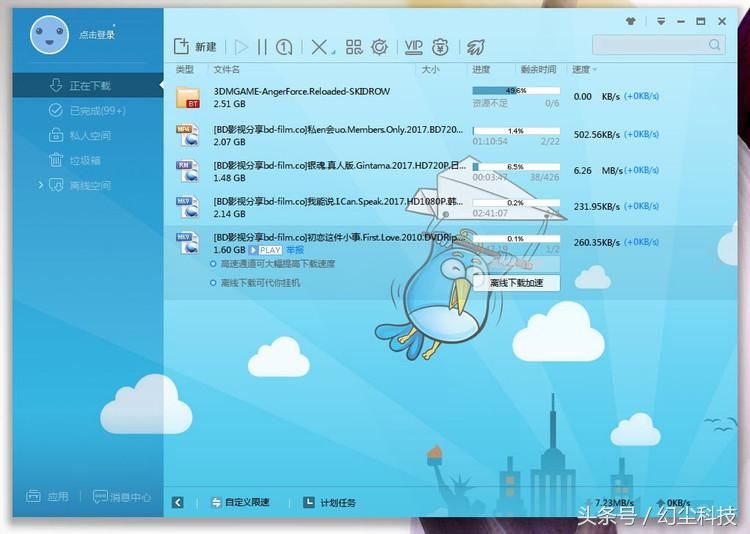Viewport: 750px width, 534px height.
Task: Go to 垃圾箱 in the sidebar
Action: pyautogui.click(x=84, y=160)
